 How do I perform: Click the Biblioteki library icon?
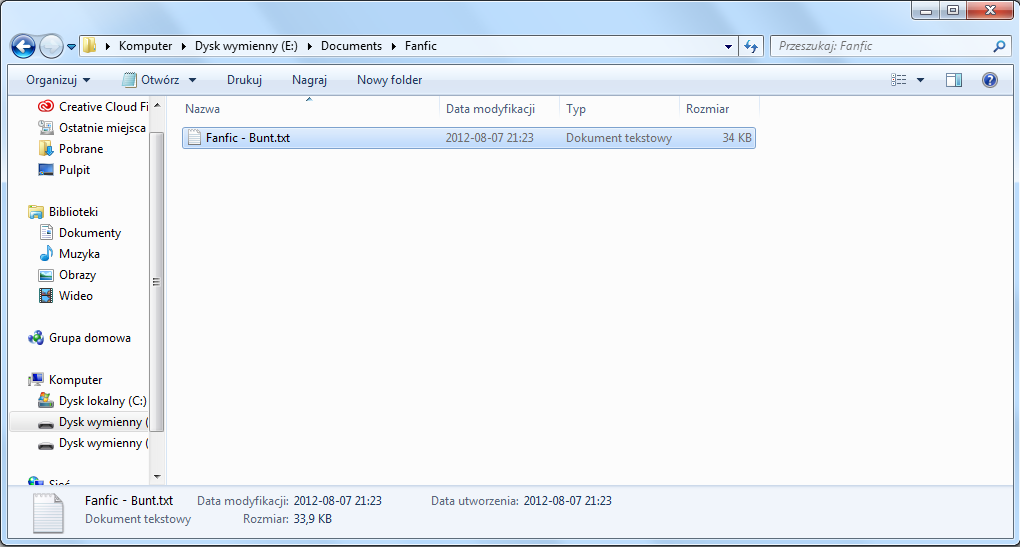[x=36, y=212]
